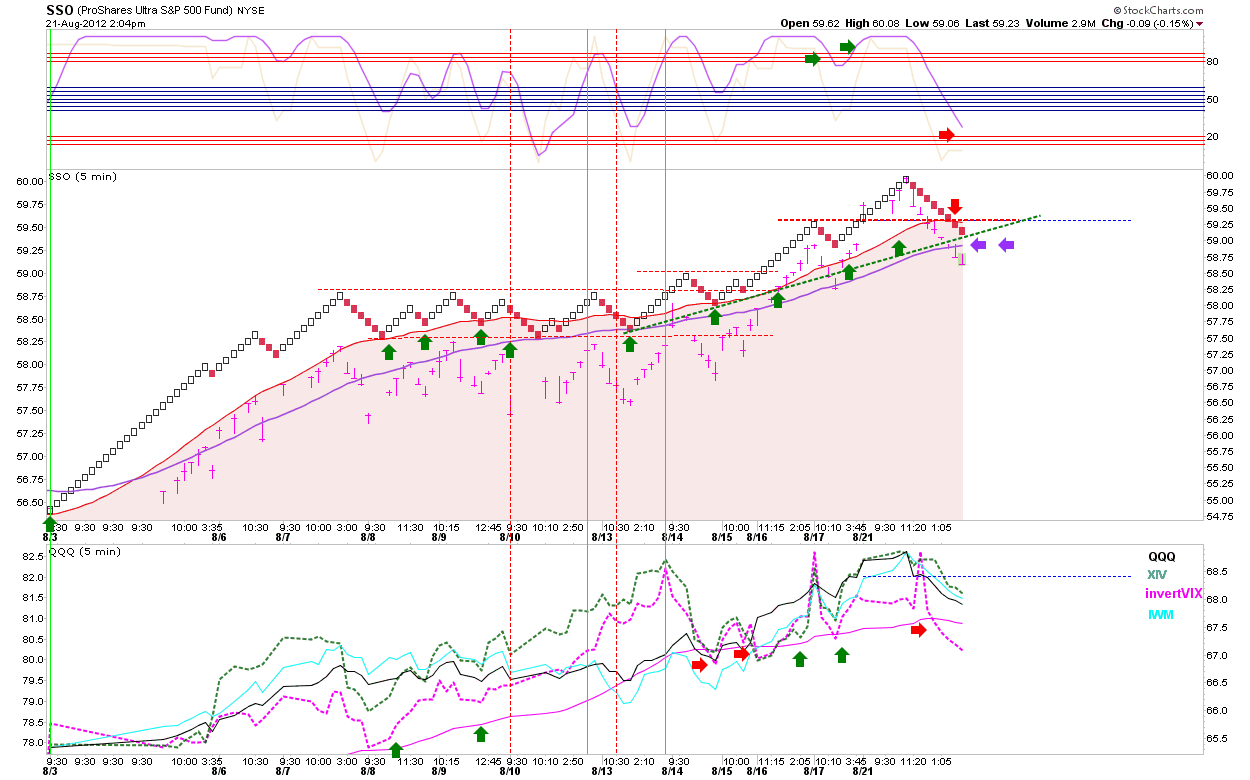Click the NYSE exchange label

pos(251,10)
